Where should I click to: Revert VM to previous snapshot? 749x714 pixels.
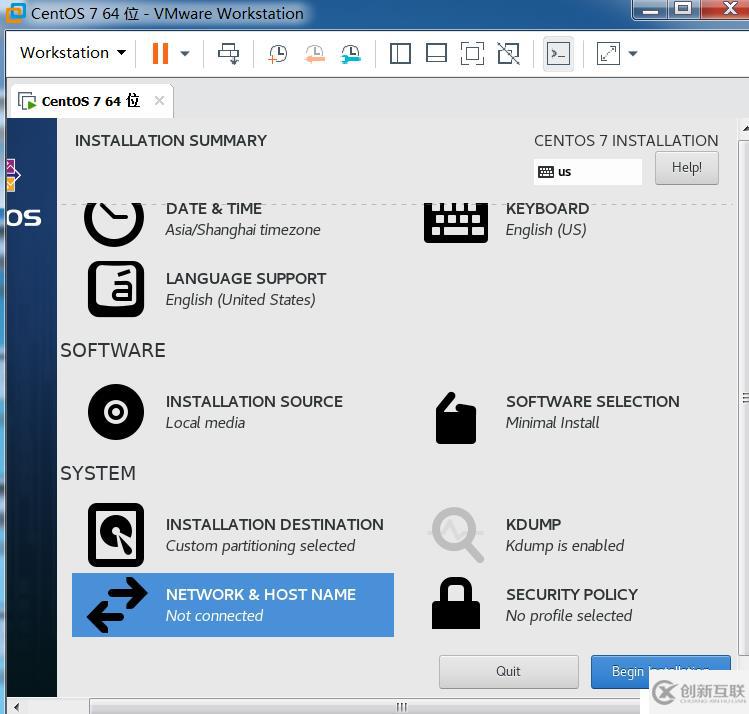click(314, 53)
